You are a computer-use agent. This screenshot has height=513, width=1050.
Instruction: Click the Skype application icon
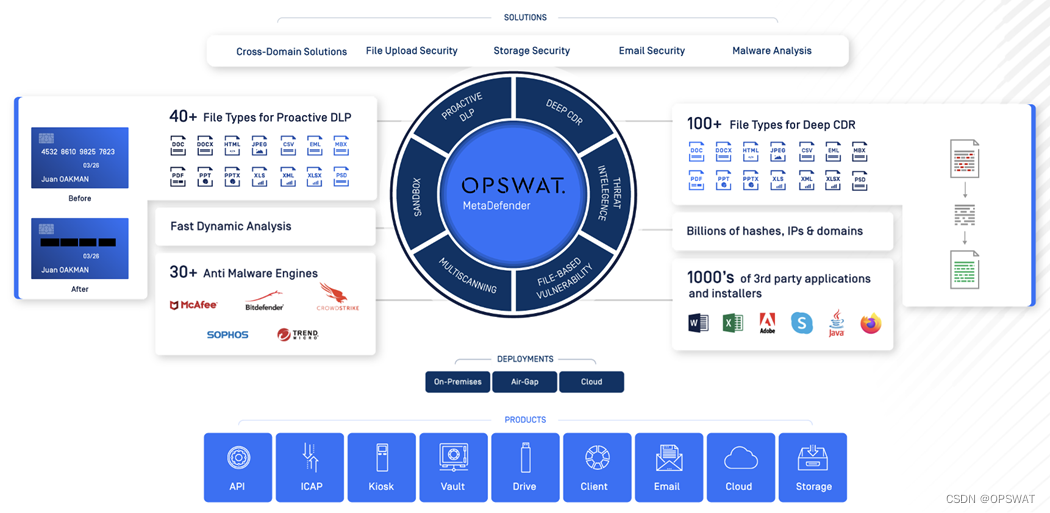pyautogui.click(x=802, y=323)
